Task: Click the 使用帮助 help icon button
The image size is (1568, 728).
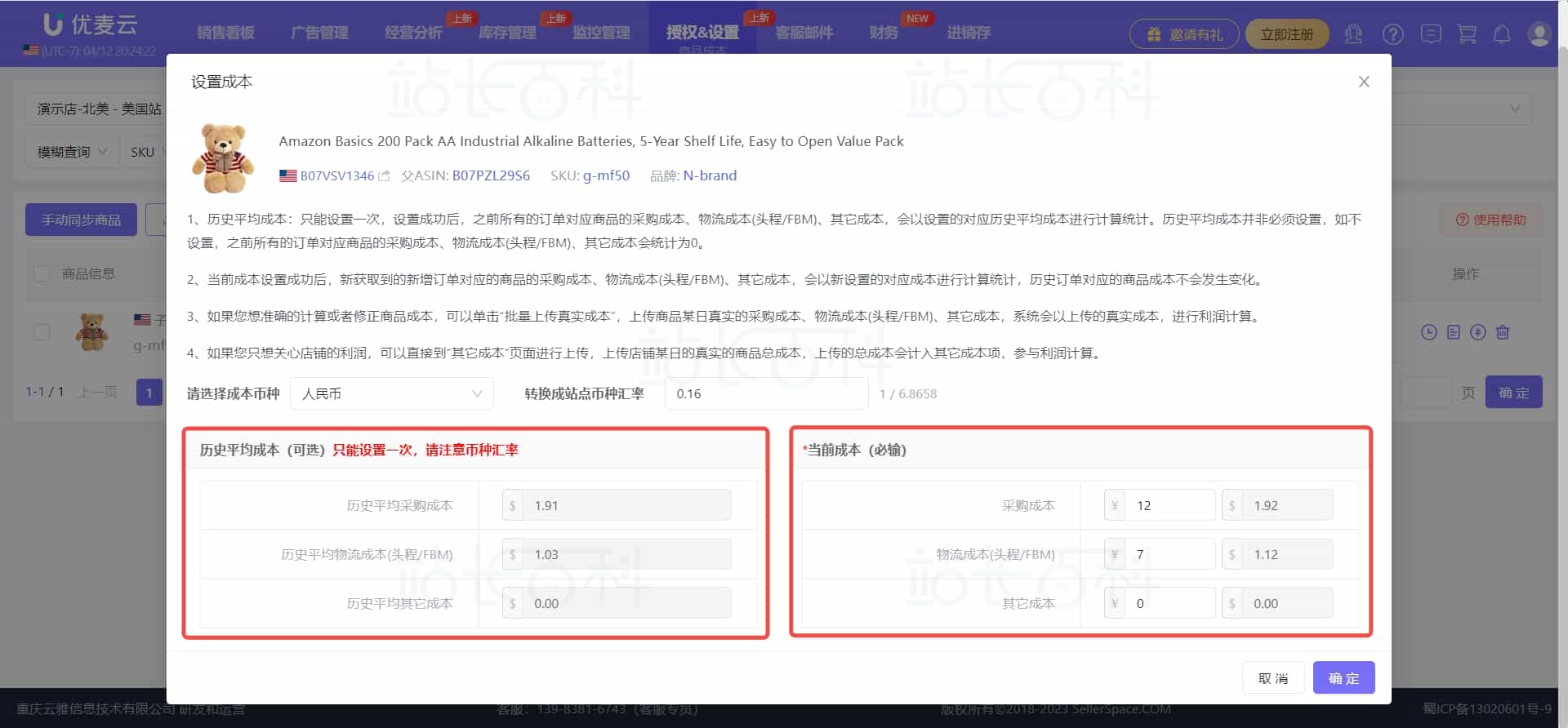Action: click(x=1491, y=220)
